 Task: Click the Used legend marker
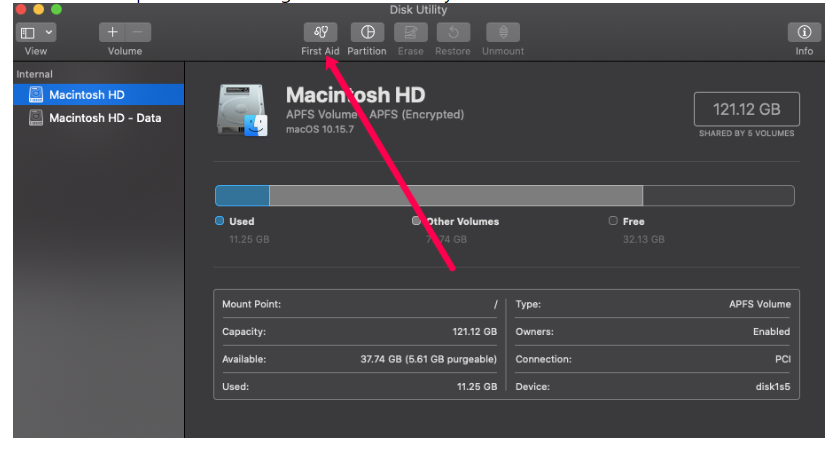point(219,221)
